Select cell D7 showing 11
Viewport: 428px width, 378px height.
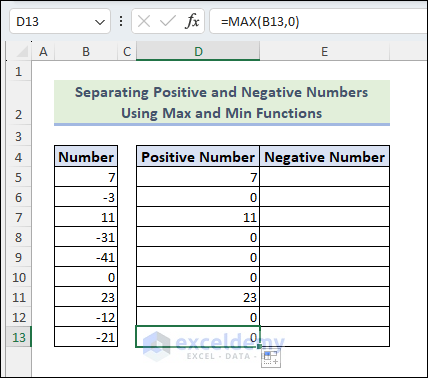pyautogui.click(x=198, y=217)
